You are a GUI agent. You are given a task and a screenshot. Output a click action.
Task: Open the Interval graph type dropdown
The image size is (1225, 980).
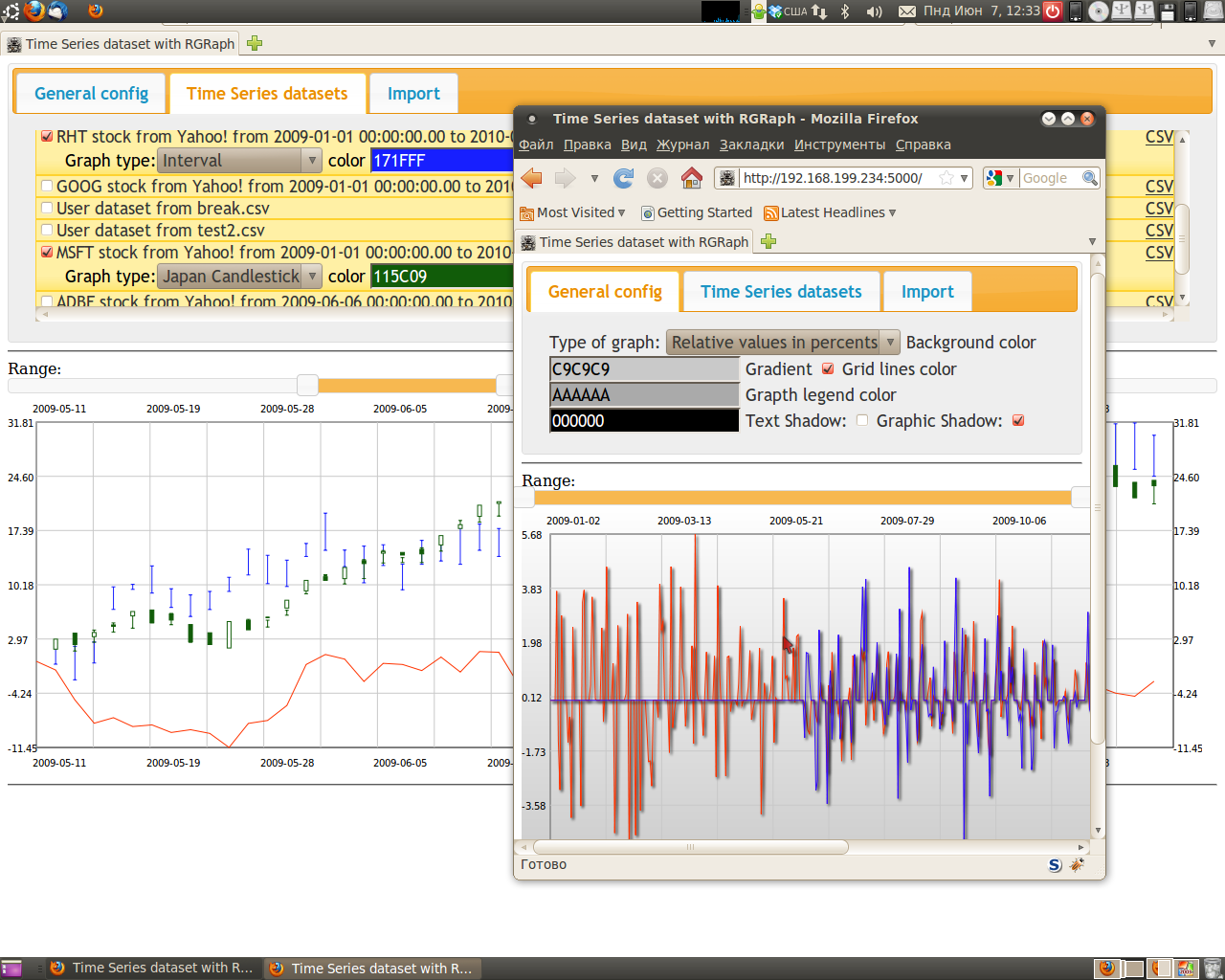click(x=239, y=161)
